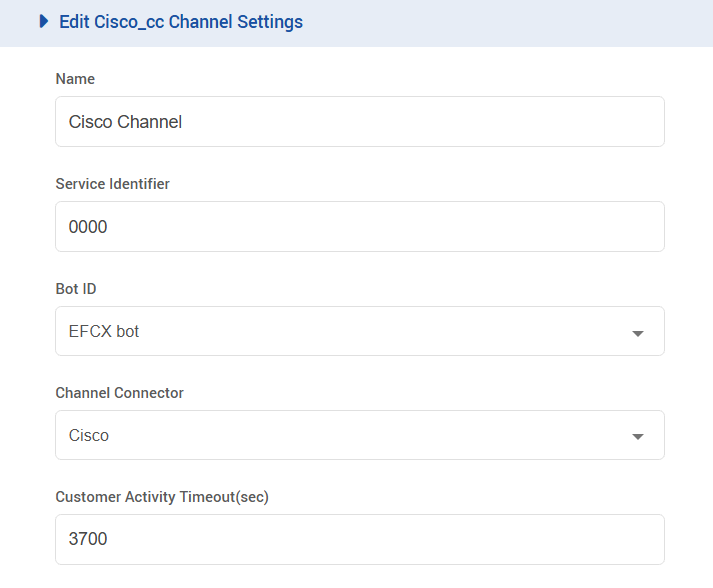The image size is (713, 588).
Task: Collapse the Edit Cisco_cc Channel Settings triangle
Action: [x=43, y=21]
